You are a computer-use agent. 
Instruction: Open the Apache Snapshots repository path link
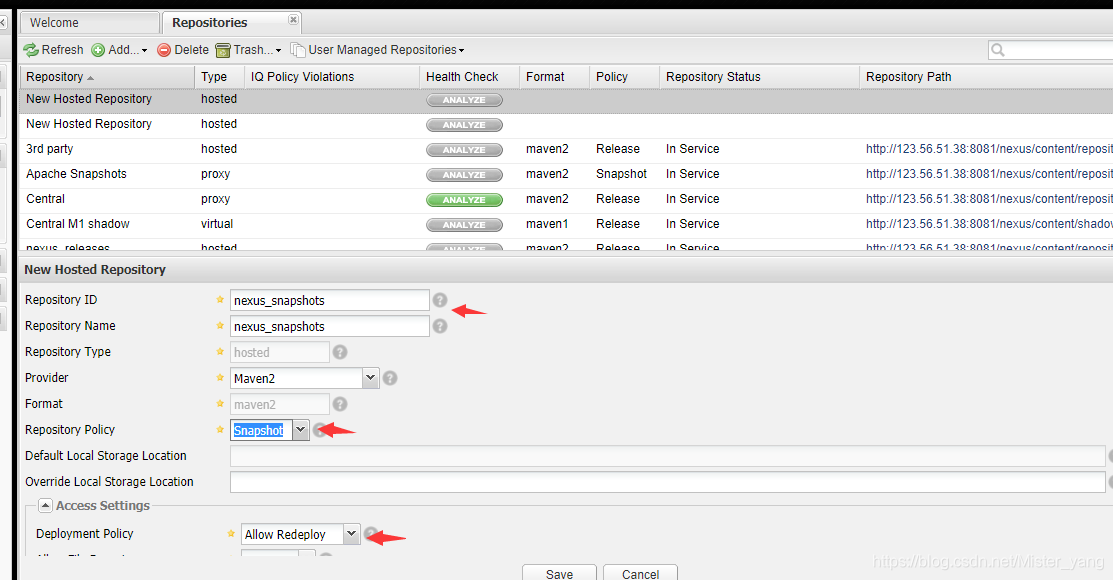point(989,174)
